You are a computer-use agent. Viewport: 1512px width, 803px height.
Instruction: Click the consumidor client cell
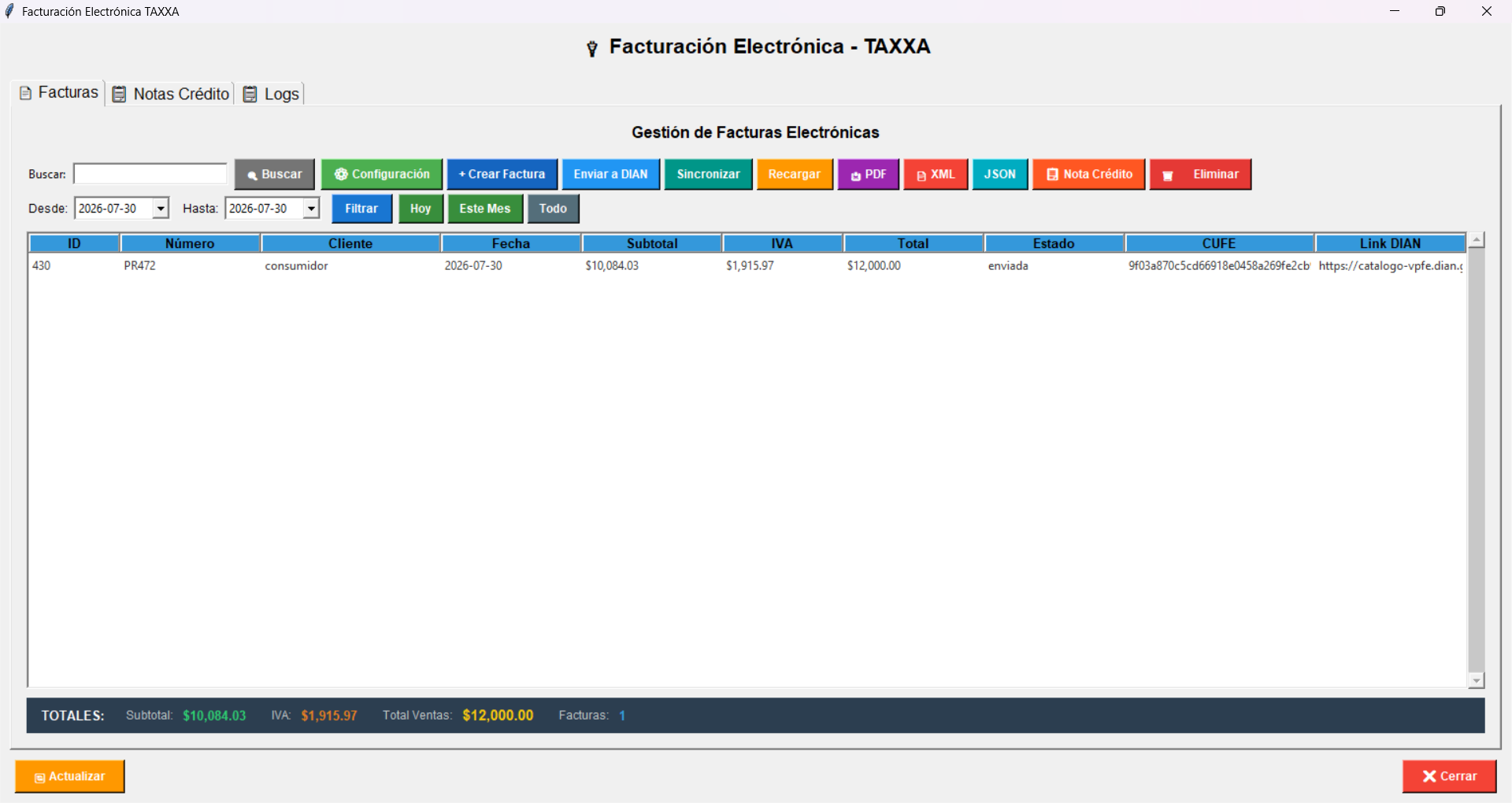[x=296, y=266]
